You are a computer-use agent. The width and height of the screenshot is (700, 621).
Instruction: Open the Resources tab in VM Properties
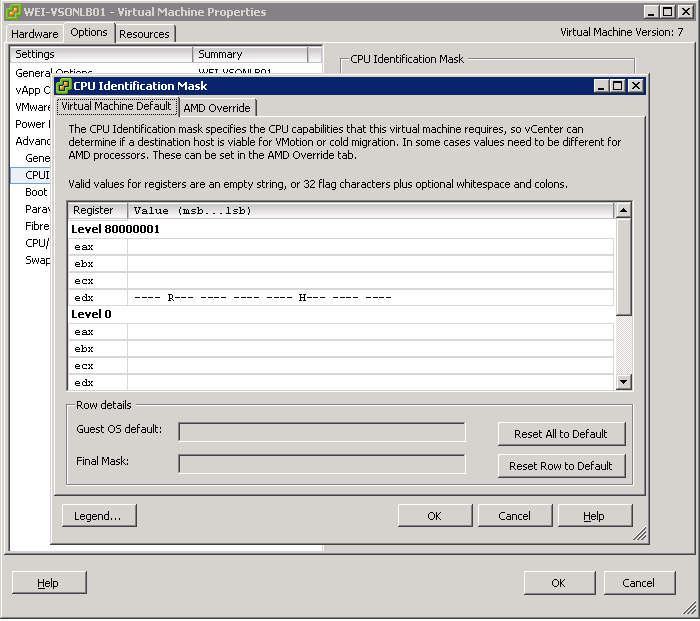click(144, 34)
